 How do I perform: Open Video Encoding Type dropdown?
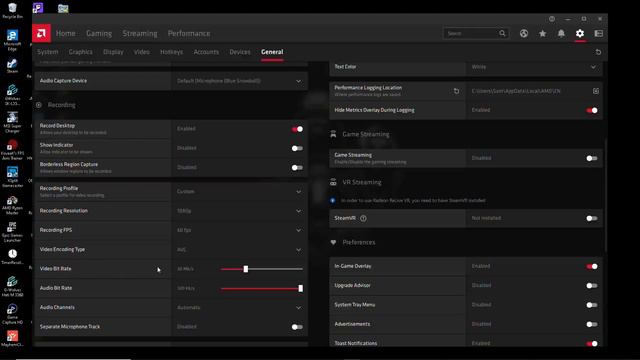tap(239, 249)
